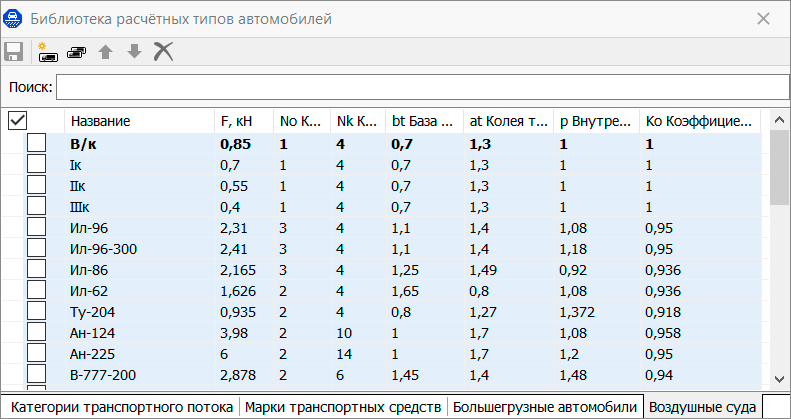Sort by the F, кН column header
Screen dimensions: 791x419
tap(244, 121)
